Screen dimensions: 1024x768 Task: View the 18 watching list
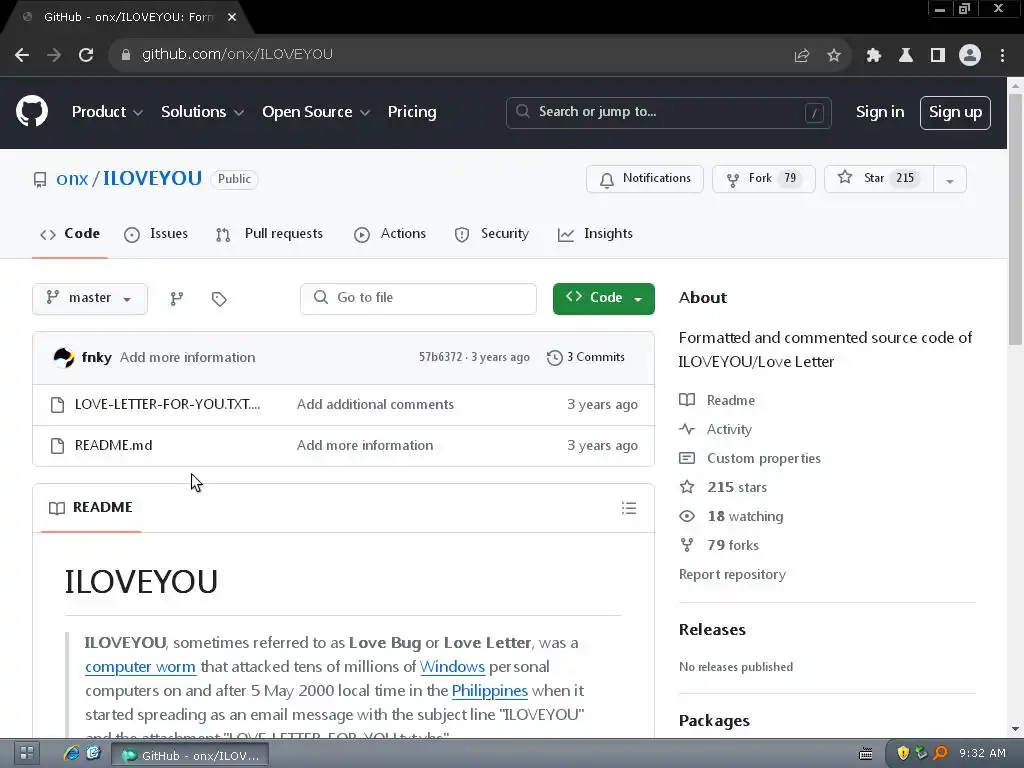coord(731,516)
